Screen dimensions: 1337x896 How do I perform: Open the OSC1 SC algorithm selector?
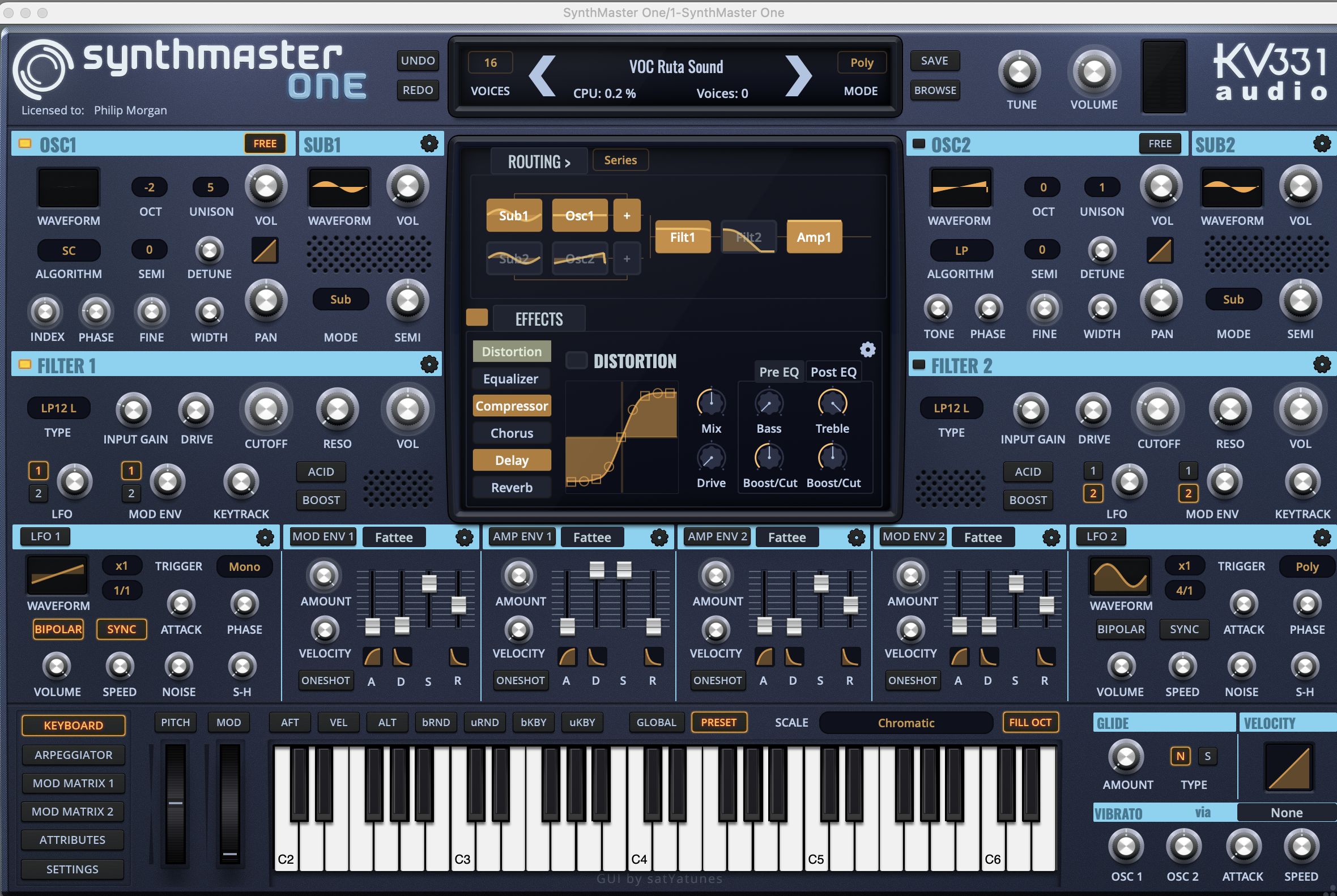(69, 250)
